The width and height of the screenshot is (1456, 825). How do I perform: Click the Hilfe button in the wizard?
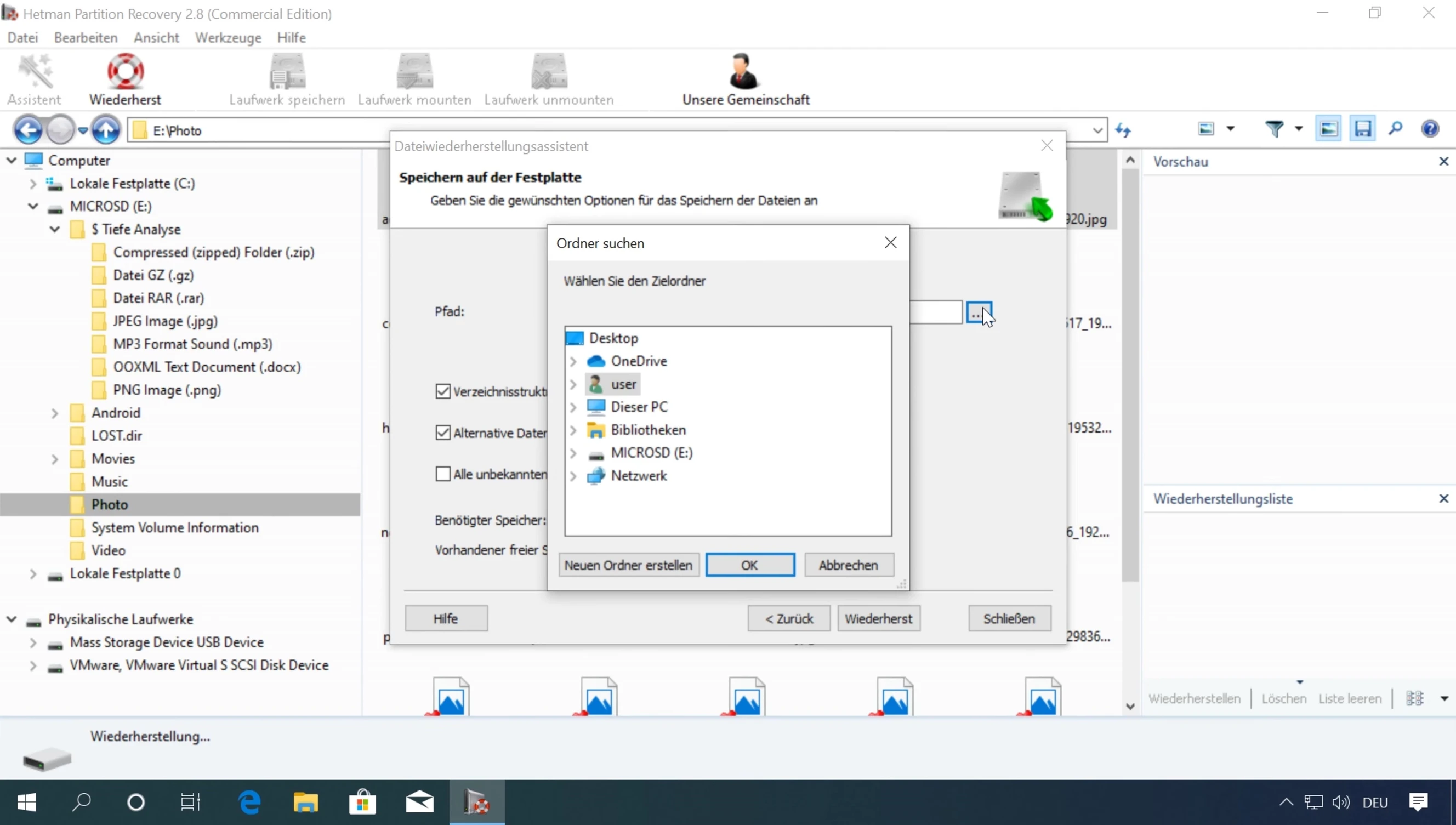coord(446,618)
